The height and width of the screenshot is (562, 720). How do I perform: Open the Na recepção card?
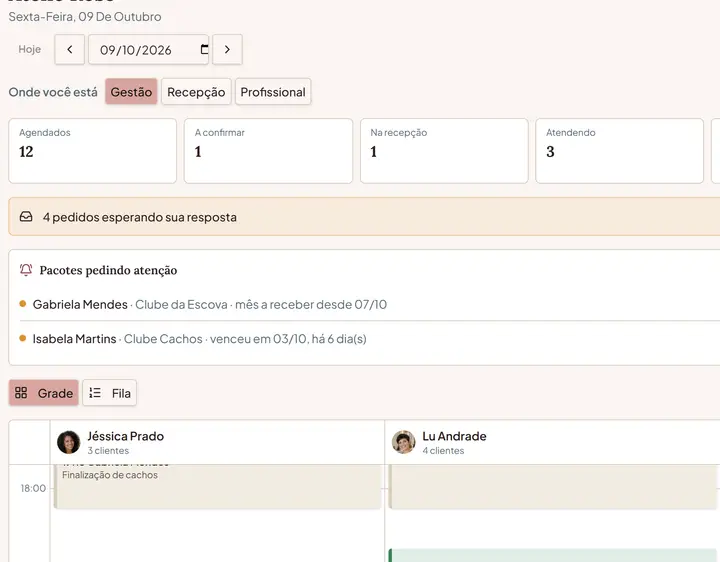tap(444, 151)
